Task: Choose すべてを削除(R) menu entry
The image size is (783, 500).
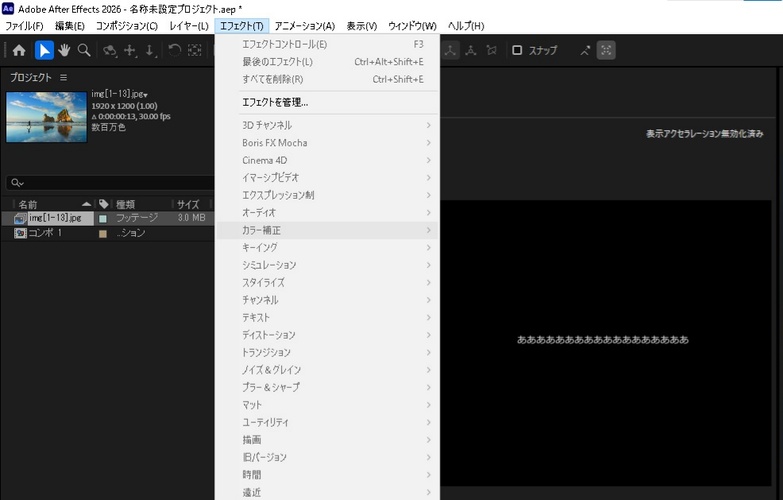Action: click(x=327, y=79)
